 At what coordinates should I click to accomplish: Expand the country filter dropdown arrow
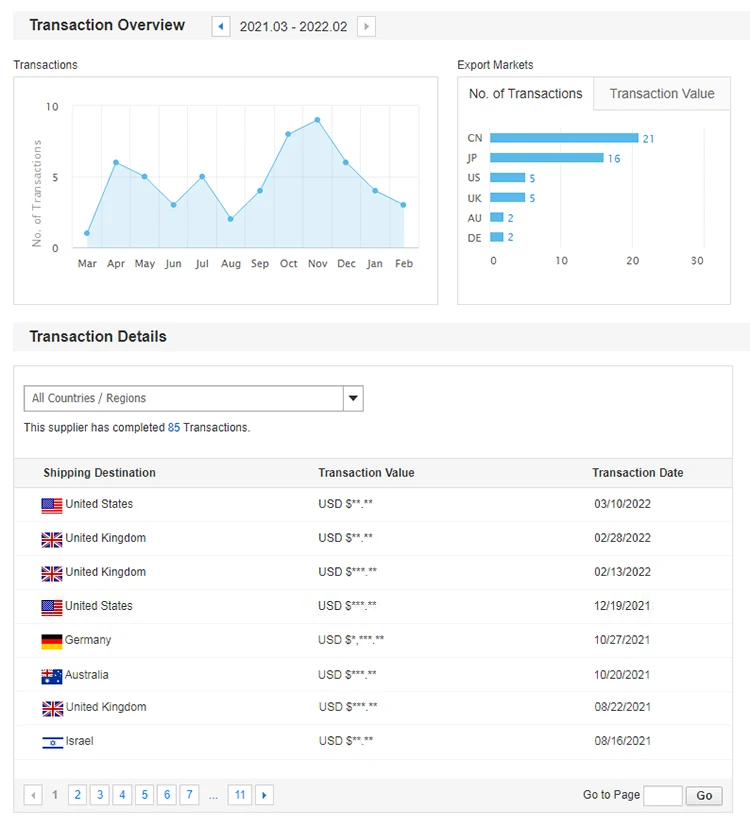click(x=352, y=398)
